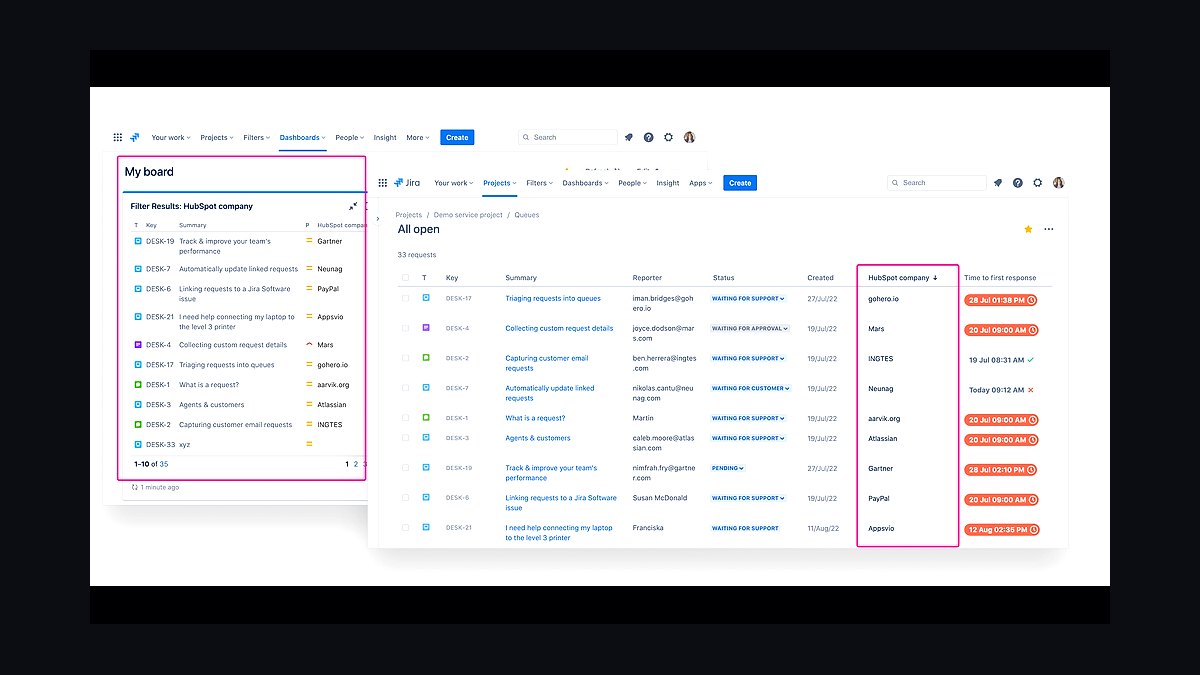Screen dimensions: 1200x675
Task: Check the DESK-4 row checkbox in queue
Action: point(405,328)
